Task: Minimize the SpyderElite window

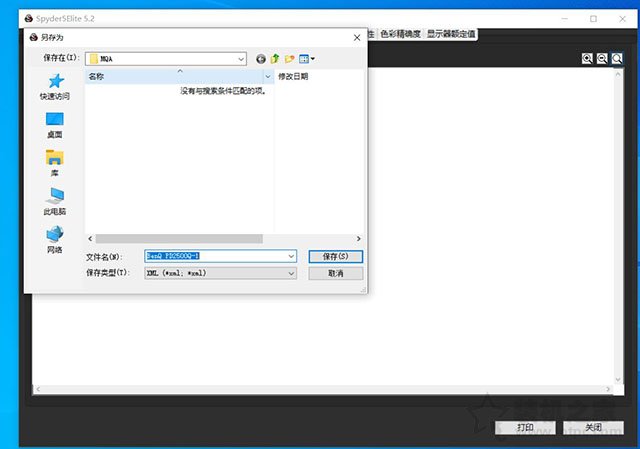Action: (x=565, y=19)
